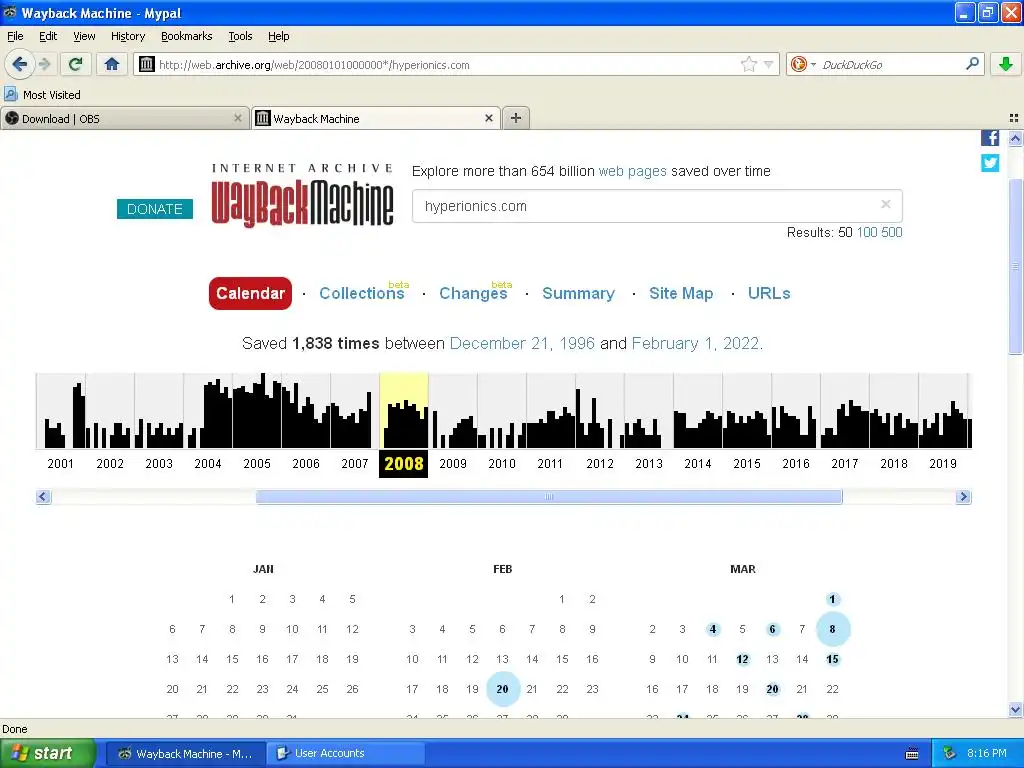Open the URLs view
The image size is (1024, 768).
769,293
